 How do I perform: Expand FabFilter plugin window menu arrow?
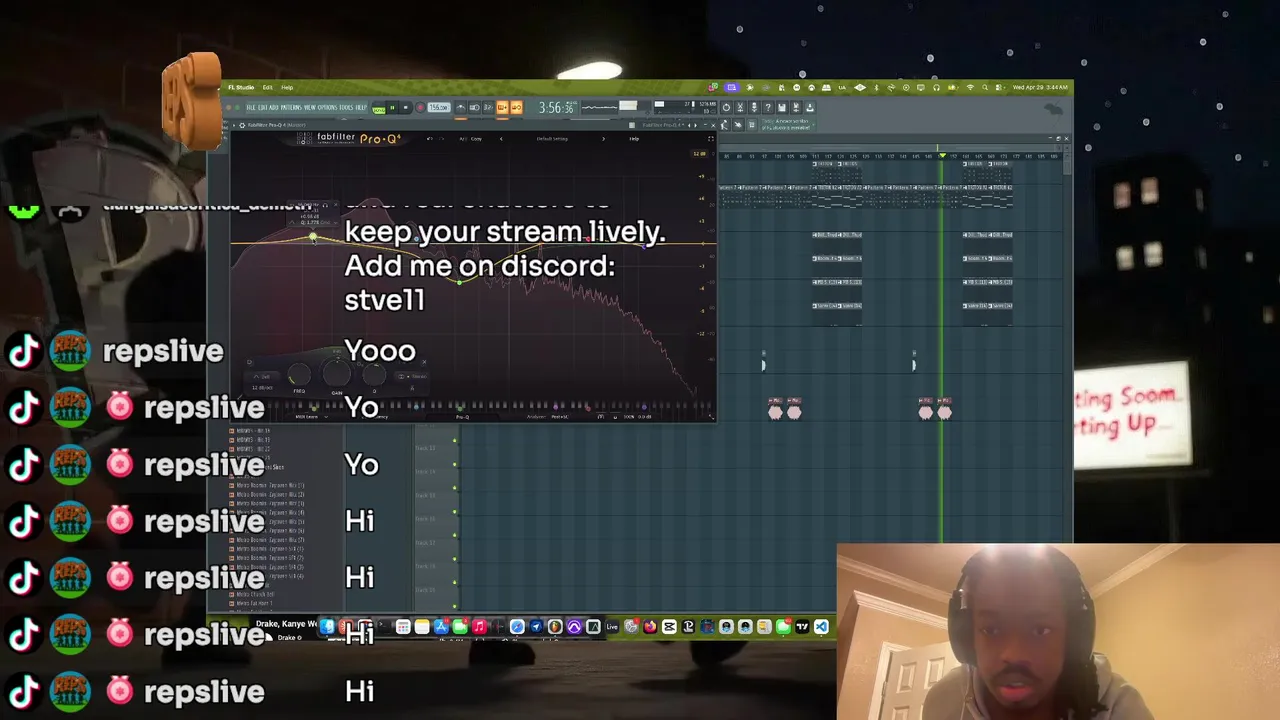click(234, 125)
